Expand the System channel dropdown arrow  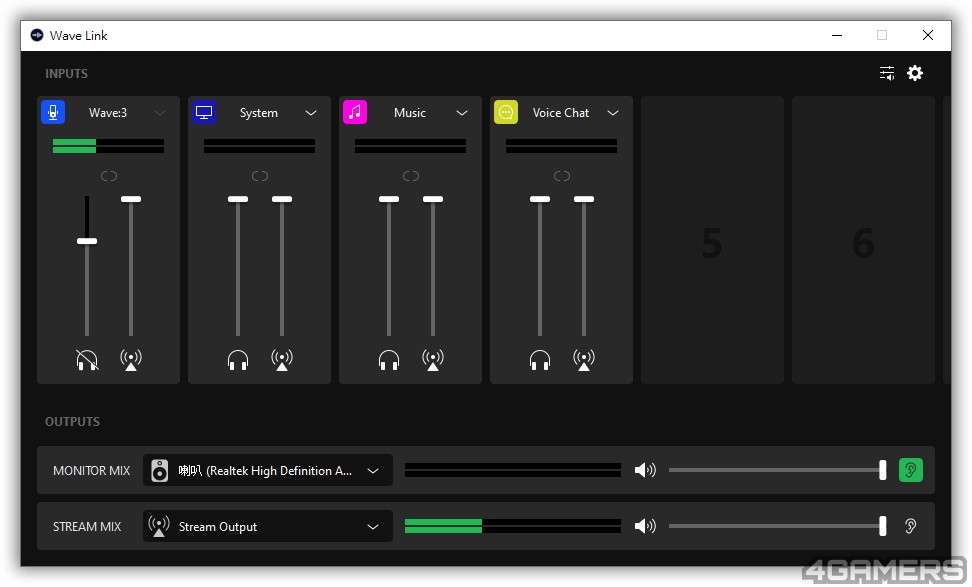pos(311,113)
